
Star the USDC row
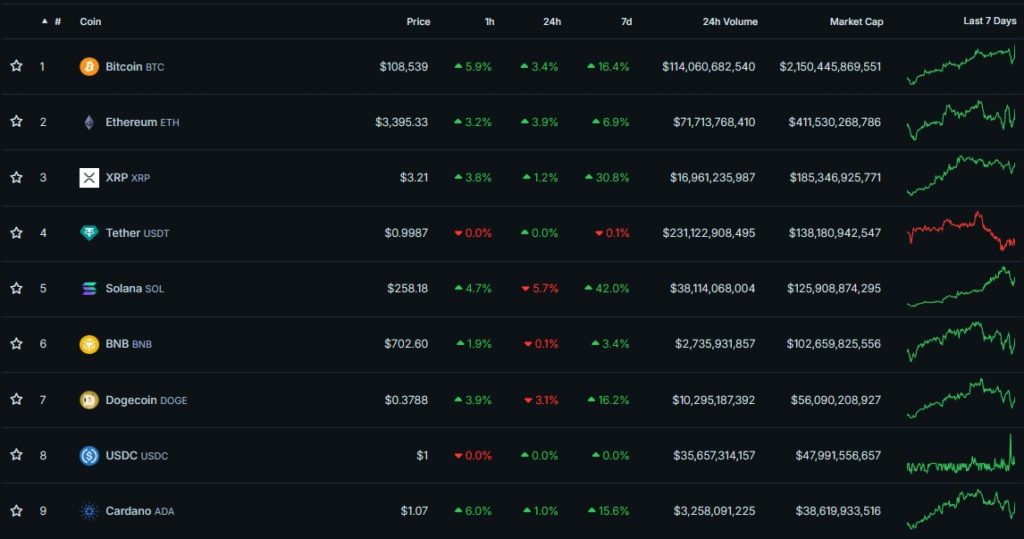(x=16, y=455)
